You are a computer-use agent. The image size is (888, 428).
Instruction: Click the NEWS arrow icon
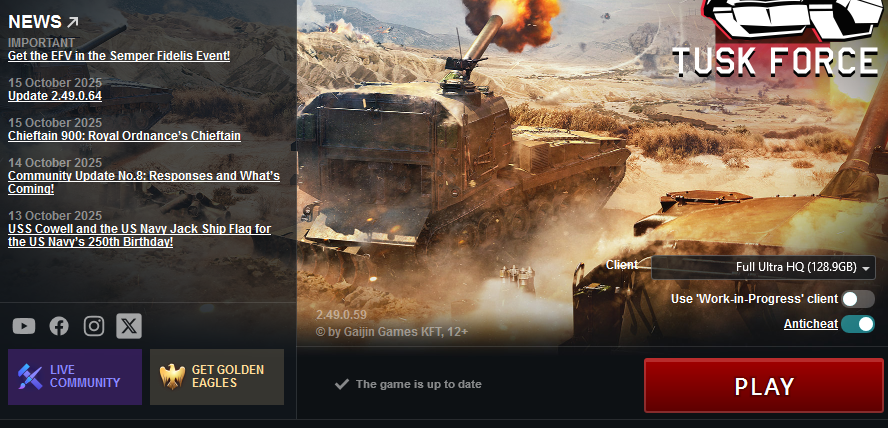pos(72,22)
